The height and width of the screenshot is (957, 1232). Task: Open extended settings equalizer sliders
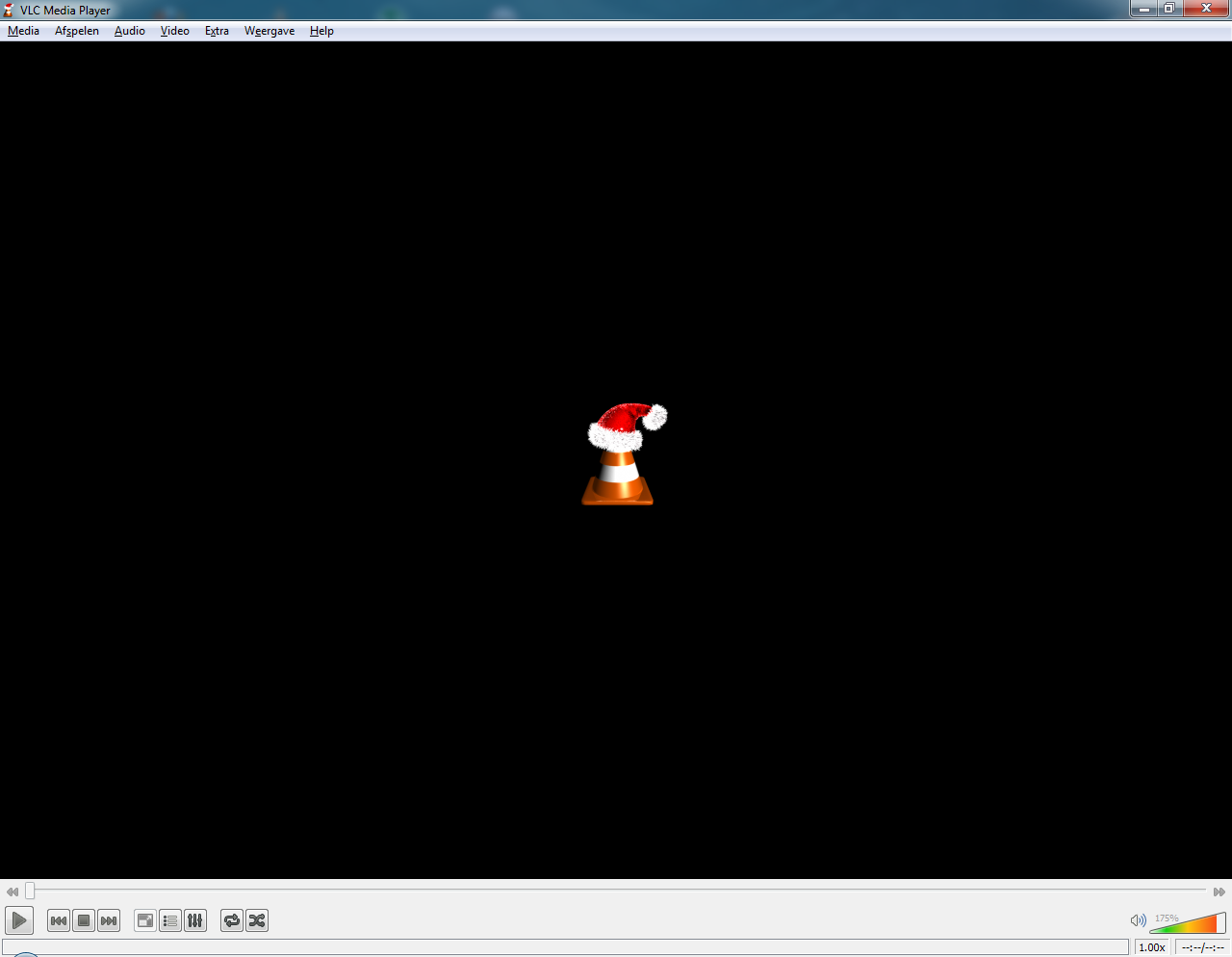pos(195,920)
